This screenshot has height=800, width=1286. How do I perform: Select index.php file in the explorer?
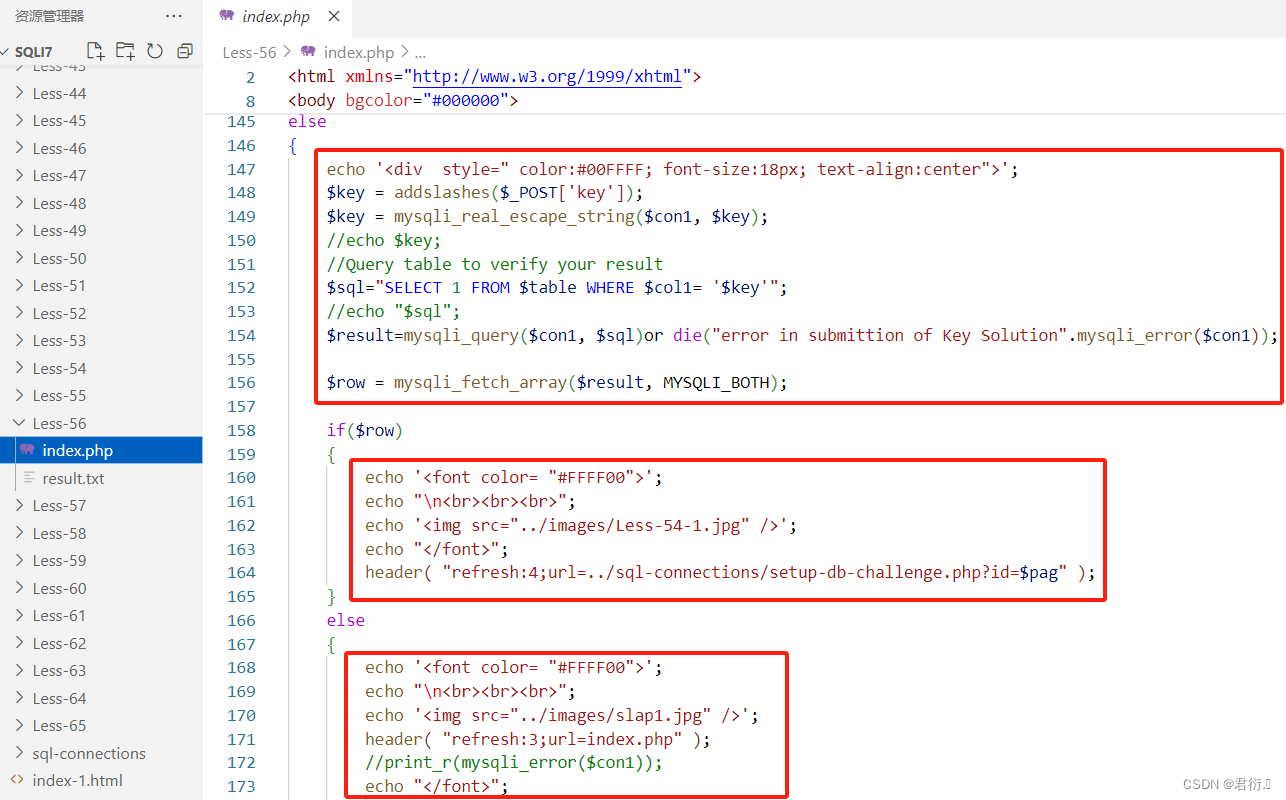(x=101, y=450)
